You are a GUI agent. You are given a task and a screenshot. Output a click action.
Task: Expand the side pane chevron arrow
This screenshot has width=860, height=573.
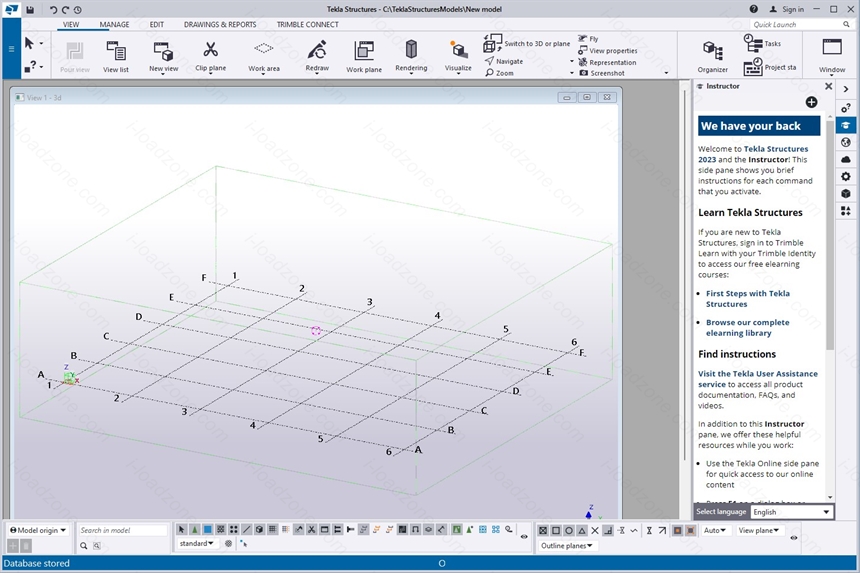[846, 89]
